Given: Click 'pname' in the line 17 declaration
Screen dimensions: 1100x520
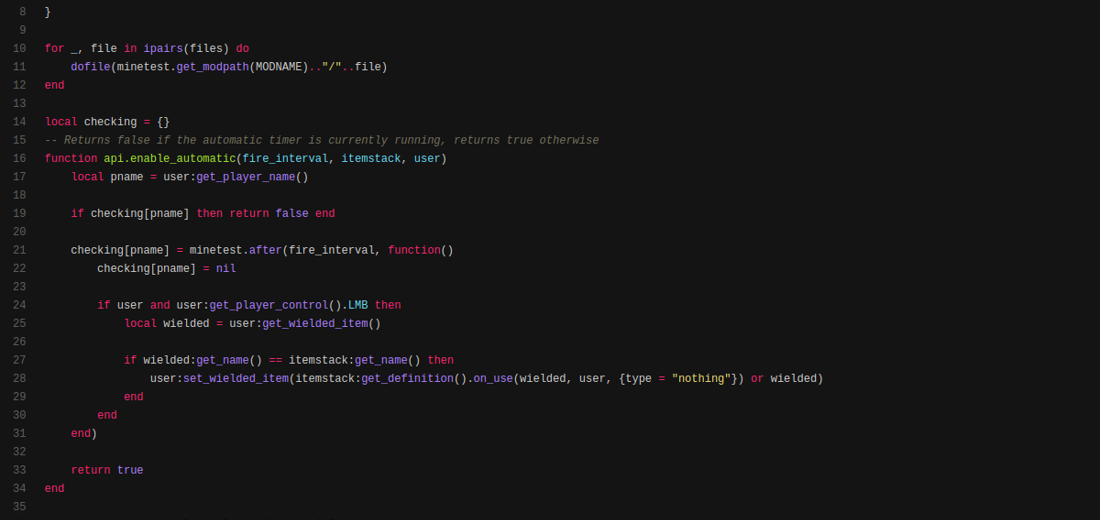Looking at the screenshot, I should 127,177.
